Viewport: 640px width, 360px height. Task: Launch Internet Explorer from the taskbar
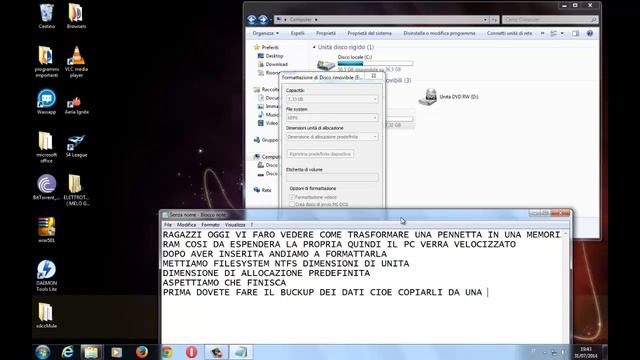pos(67,352)
